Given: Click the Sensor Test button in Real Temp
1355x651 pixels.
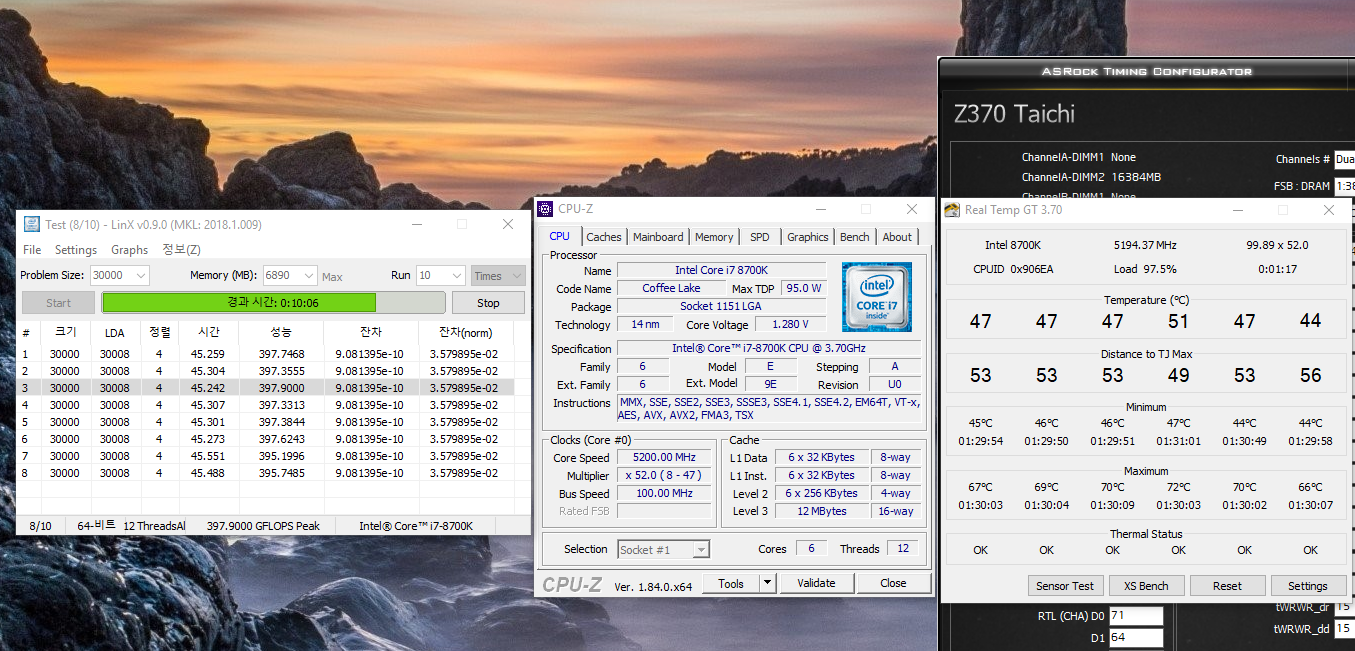Looking at the screenshot, I should coord(1065,586).
